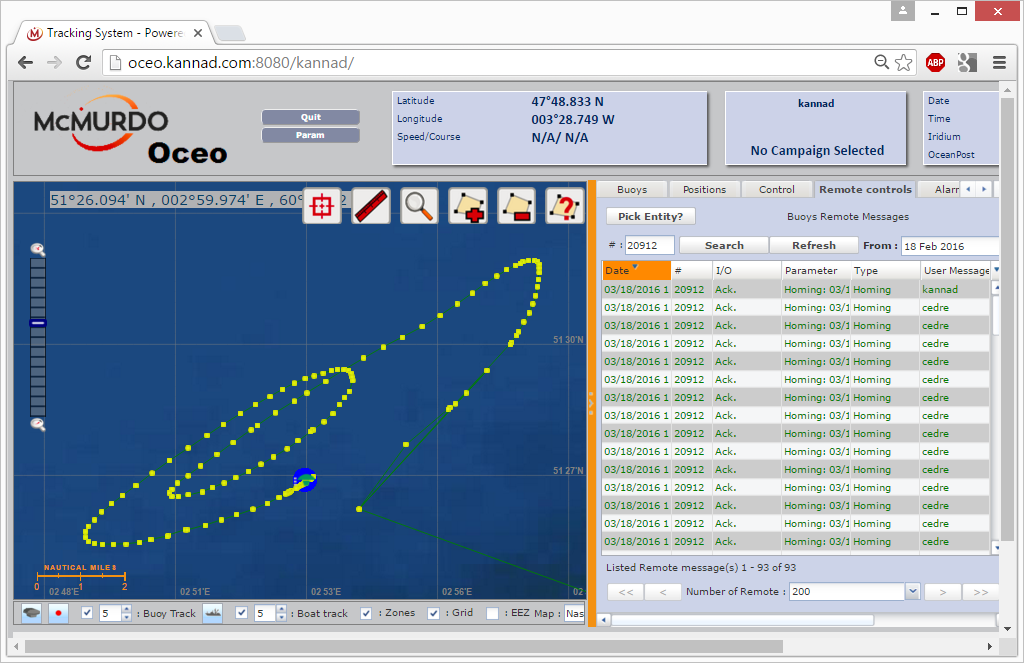Enable the EEZ checkbox
This screenshot has width=1024, height=663.
point(493,613)
